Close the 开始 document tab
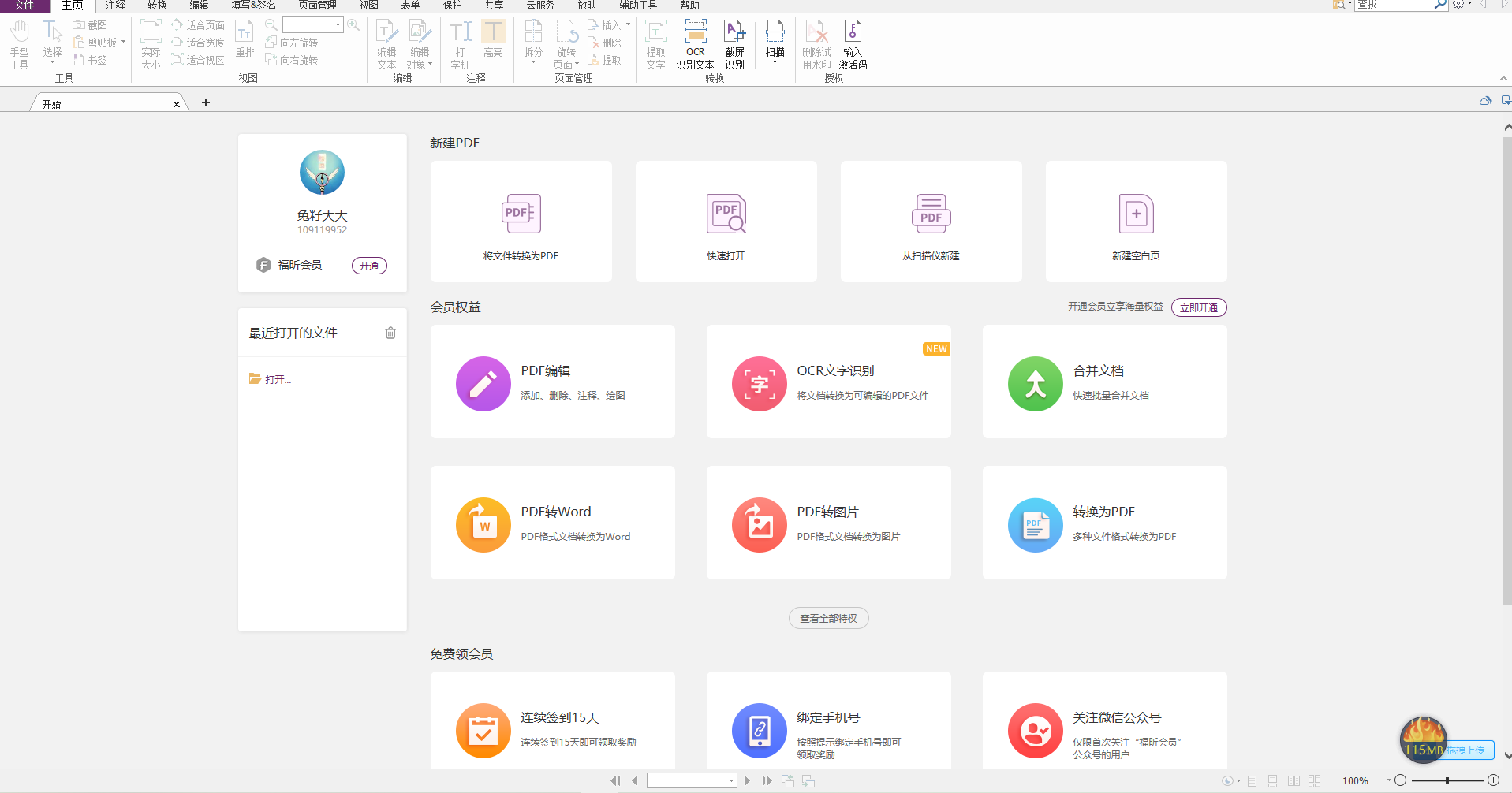Viewport: 1512px width, 793px height. click(177, 104)
